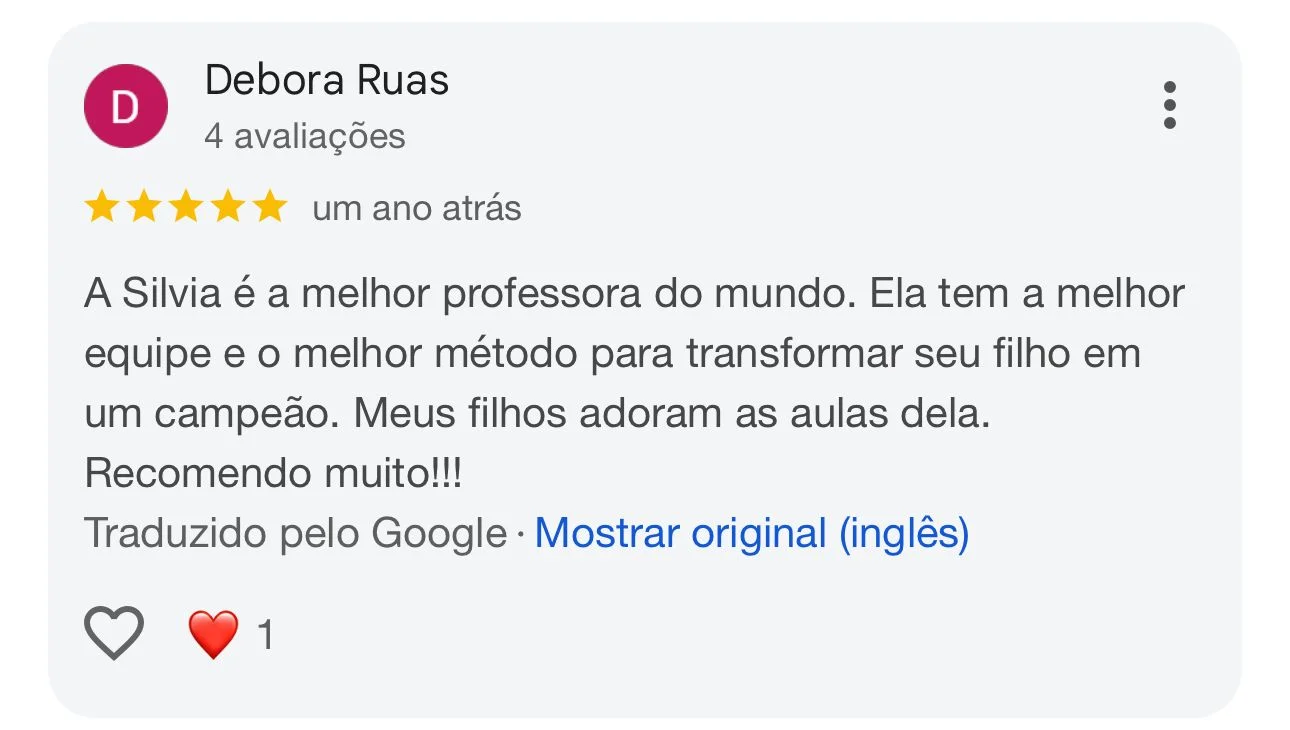Click the empty area right of the reaction count
1290x730 pixels.
[700, 635]
